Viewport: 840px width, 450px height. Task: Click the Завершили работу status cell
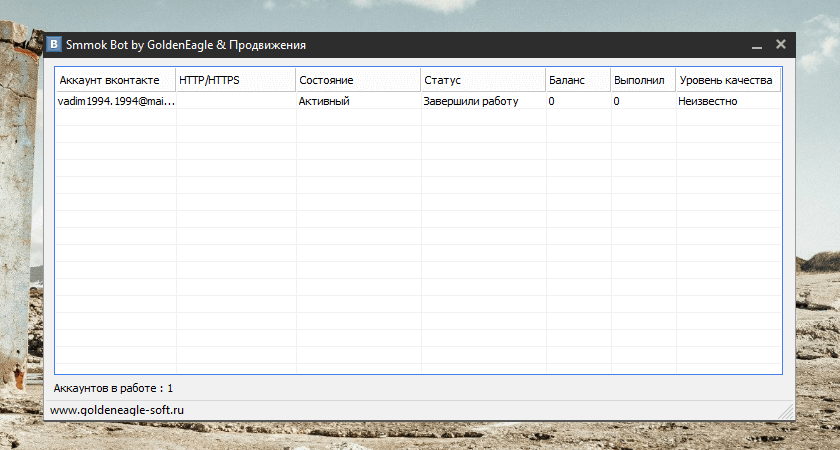(x=483, y=101)
